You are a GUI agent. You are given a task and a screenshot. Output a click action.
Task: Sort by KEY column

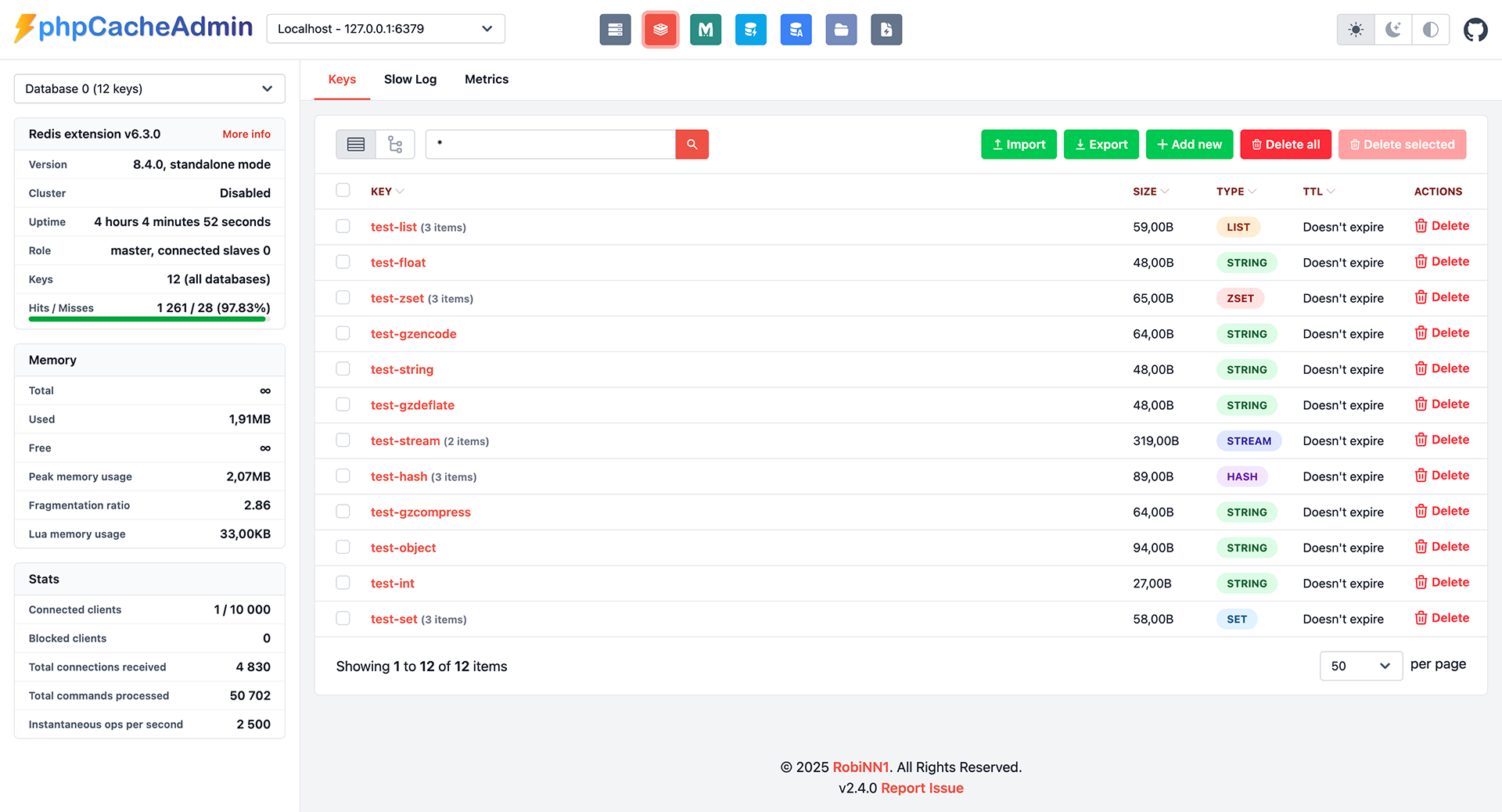pyautogui.click(x=387, y=192)
